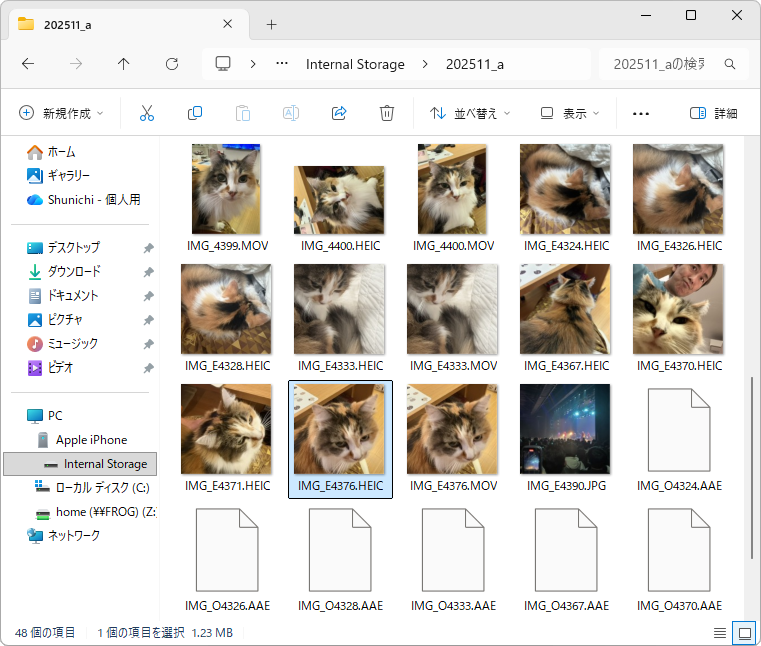This screenshot has height=646, width=761.
Task: Click 202511_a in the address bar
Action: (475, 64)
